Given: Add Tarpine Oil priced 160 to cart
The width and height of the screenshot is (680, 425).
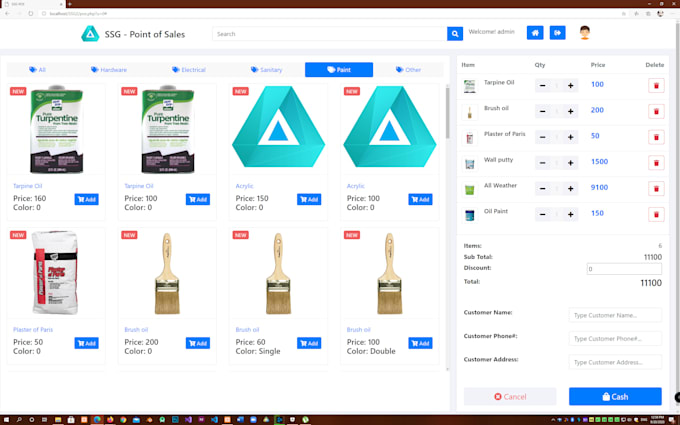Looking at the screenshot, I should [86, 199].
